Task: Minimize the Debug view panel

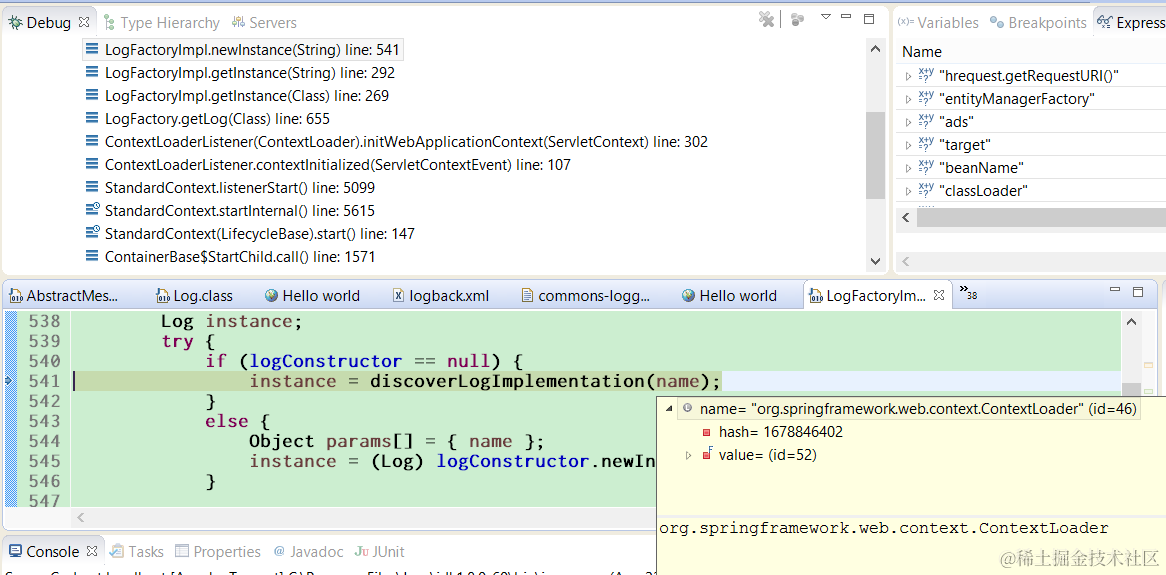Action: (x=846, y=16)
